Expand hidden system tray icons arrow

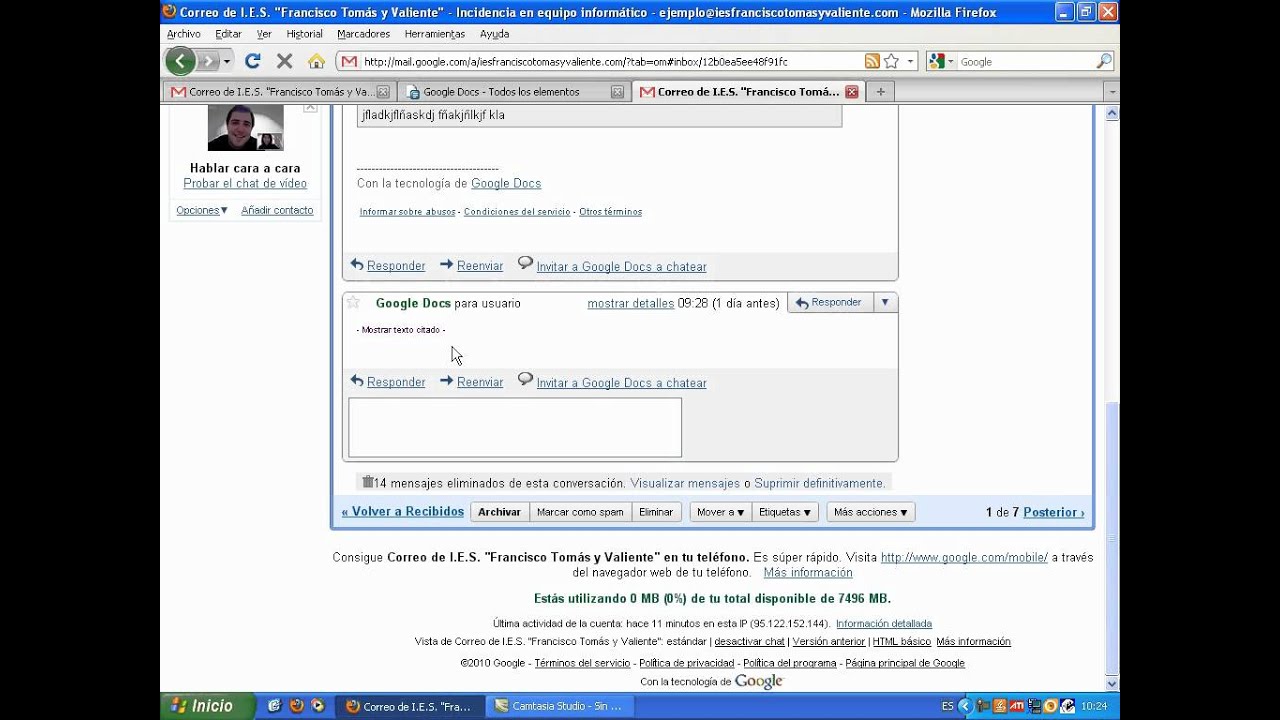point(965,706)
